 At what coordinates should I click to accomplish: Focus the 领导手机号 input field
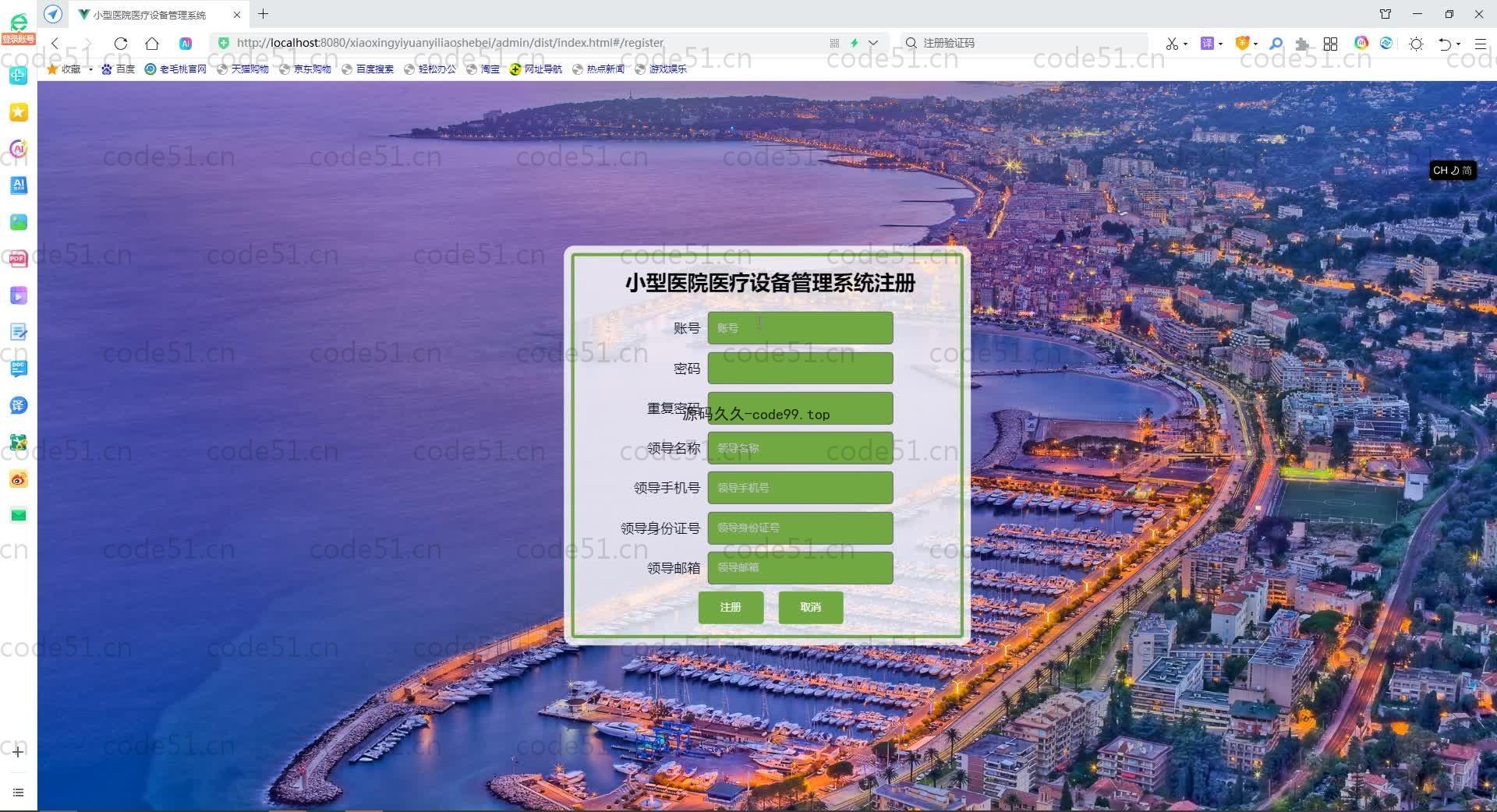click(x=800, y=488)
